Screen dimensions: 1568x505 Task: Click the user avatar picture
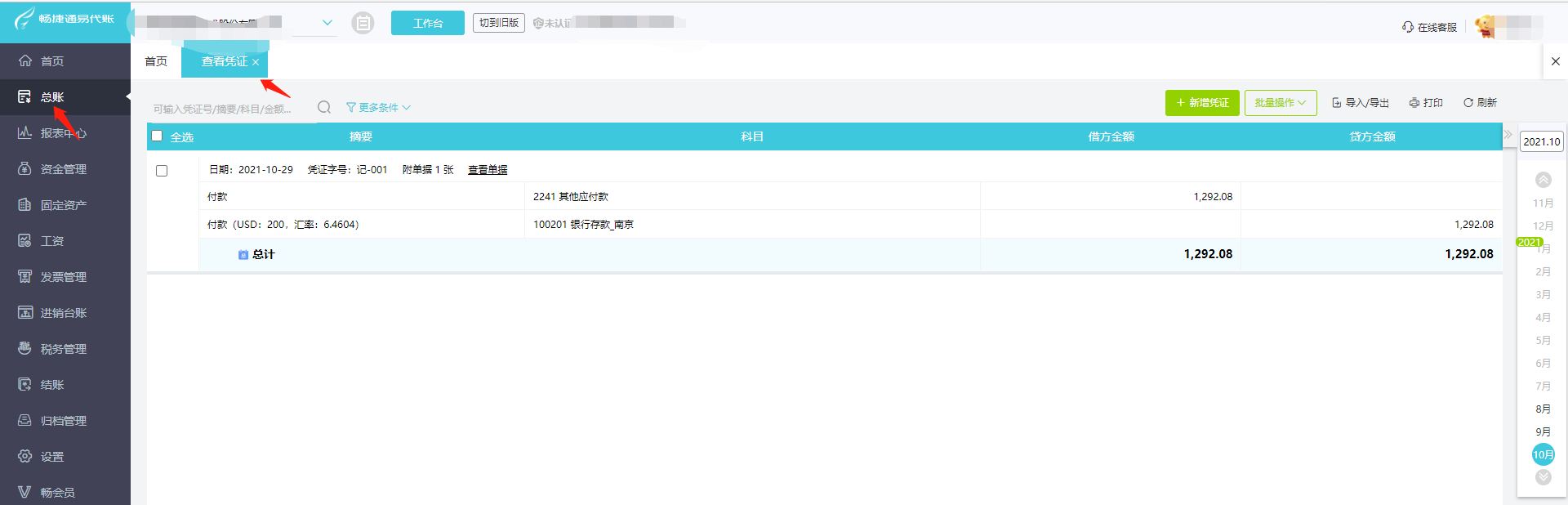point(1486,26)
